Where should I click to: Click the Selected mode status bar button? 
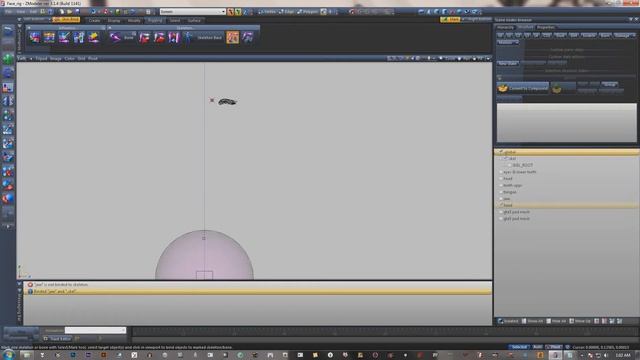click(x=519, y=347)
